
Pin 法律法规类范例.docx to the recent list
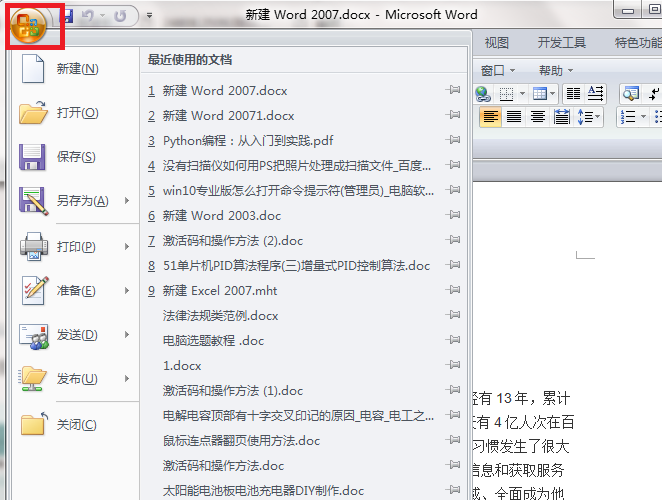453,315
